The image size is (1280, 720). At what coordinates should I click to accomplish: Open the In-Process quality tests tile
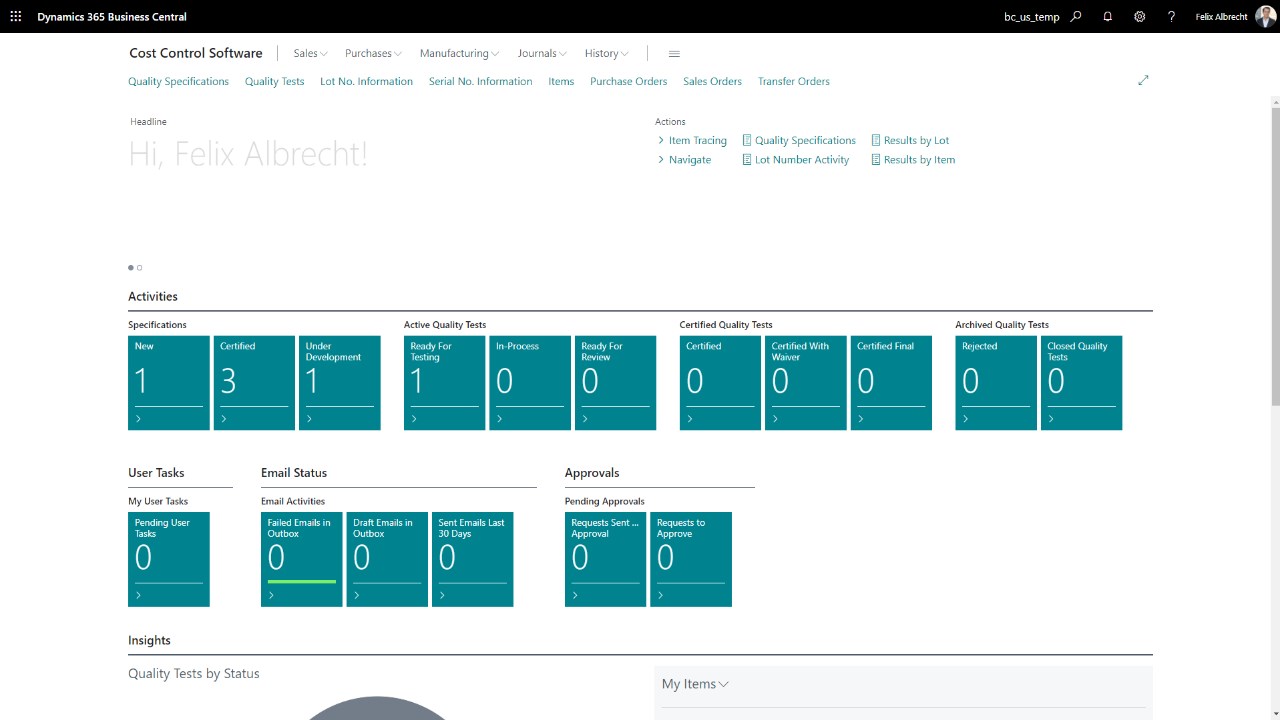[x=531, y=383]
